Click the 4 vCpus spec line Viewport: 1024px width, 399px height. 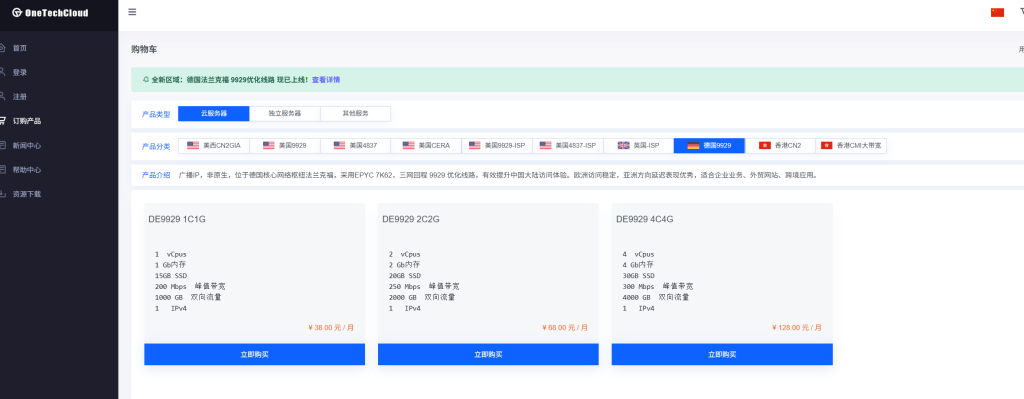638,254
